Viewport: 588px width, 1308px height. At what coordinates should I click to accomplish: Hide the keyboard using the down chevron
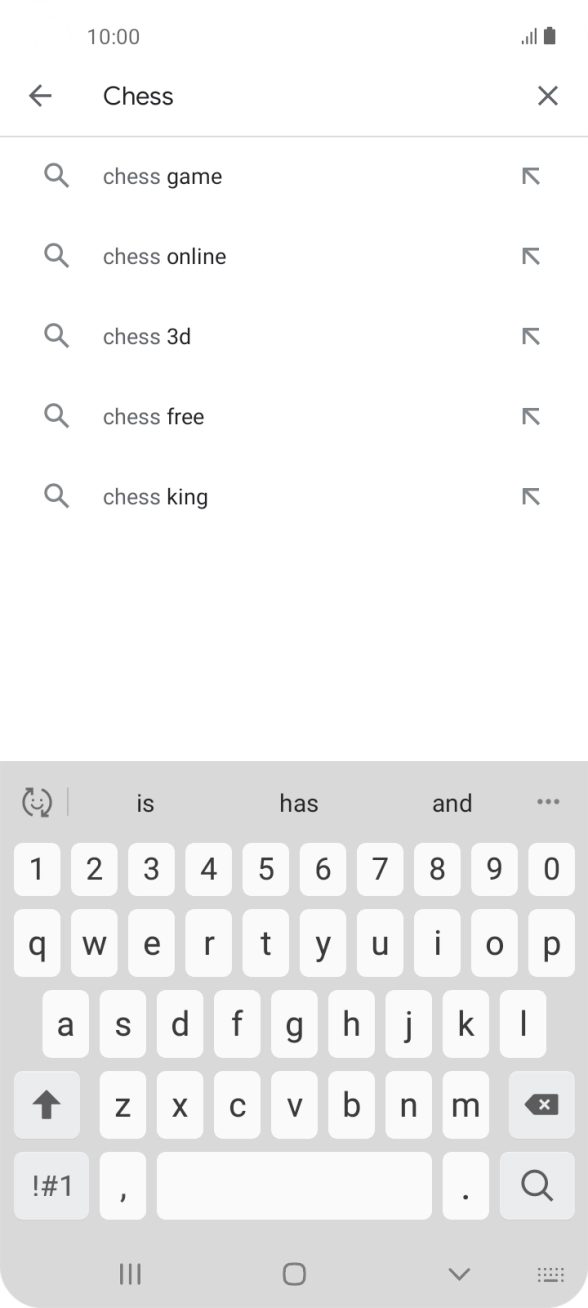[x=459, y=1275]
